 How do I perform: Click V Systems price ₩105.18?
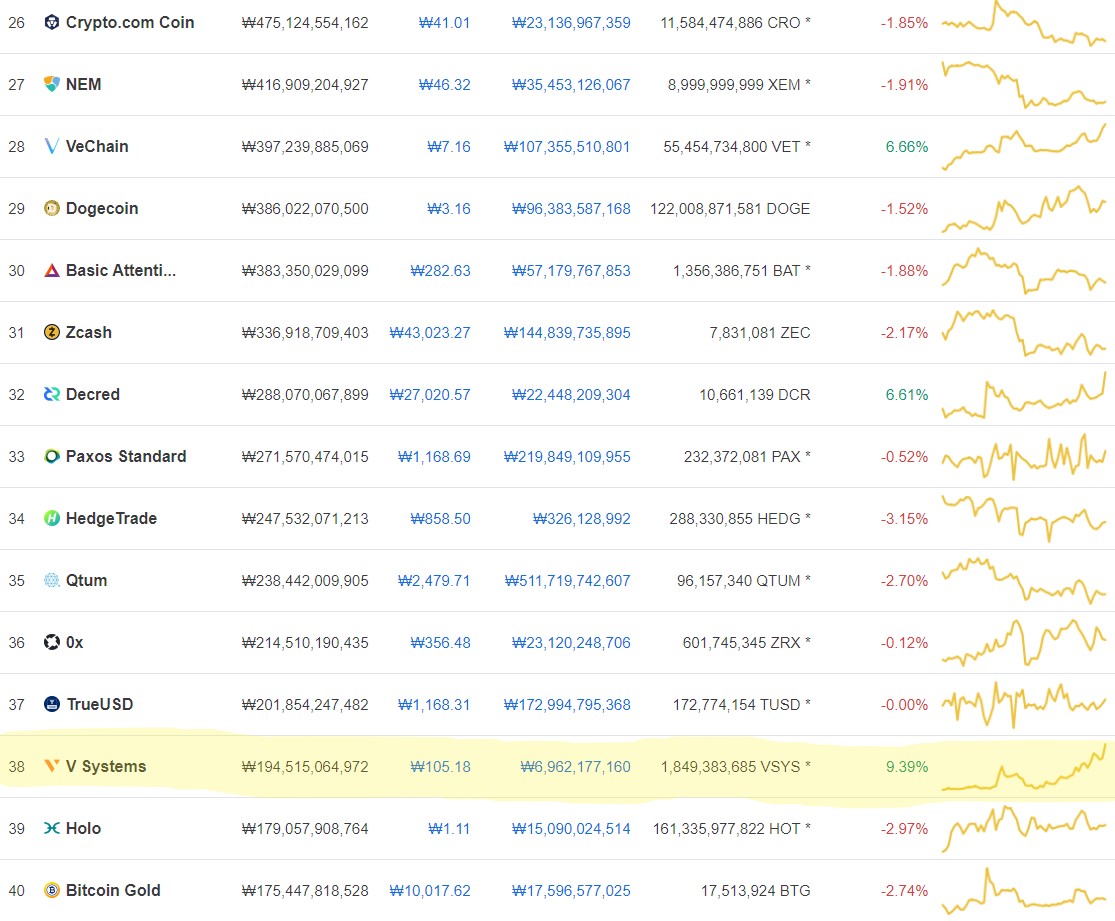coord(440,767)
